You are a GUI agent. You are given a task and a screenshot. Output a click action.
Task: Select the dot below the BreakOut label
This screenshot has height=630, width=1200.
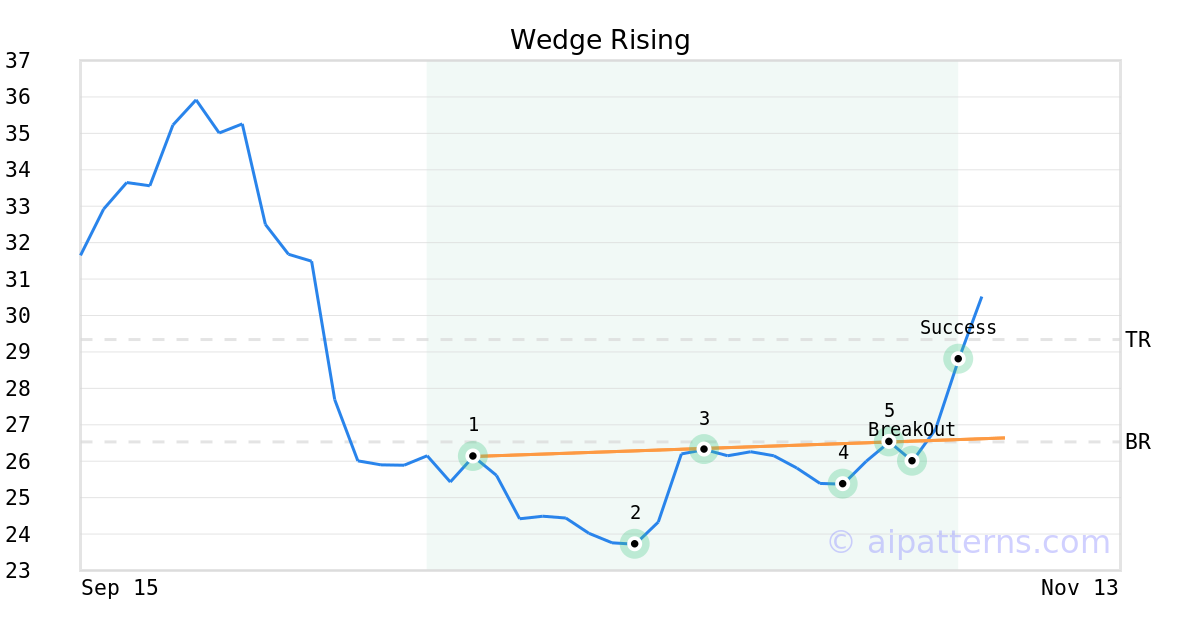tap(911, 461)
